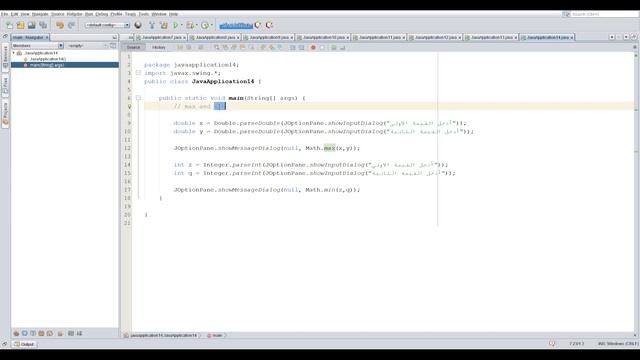Open the Tools menu

144,14
